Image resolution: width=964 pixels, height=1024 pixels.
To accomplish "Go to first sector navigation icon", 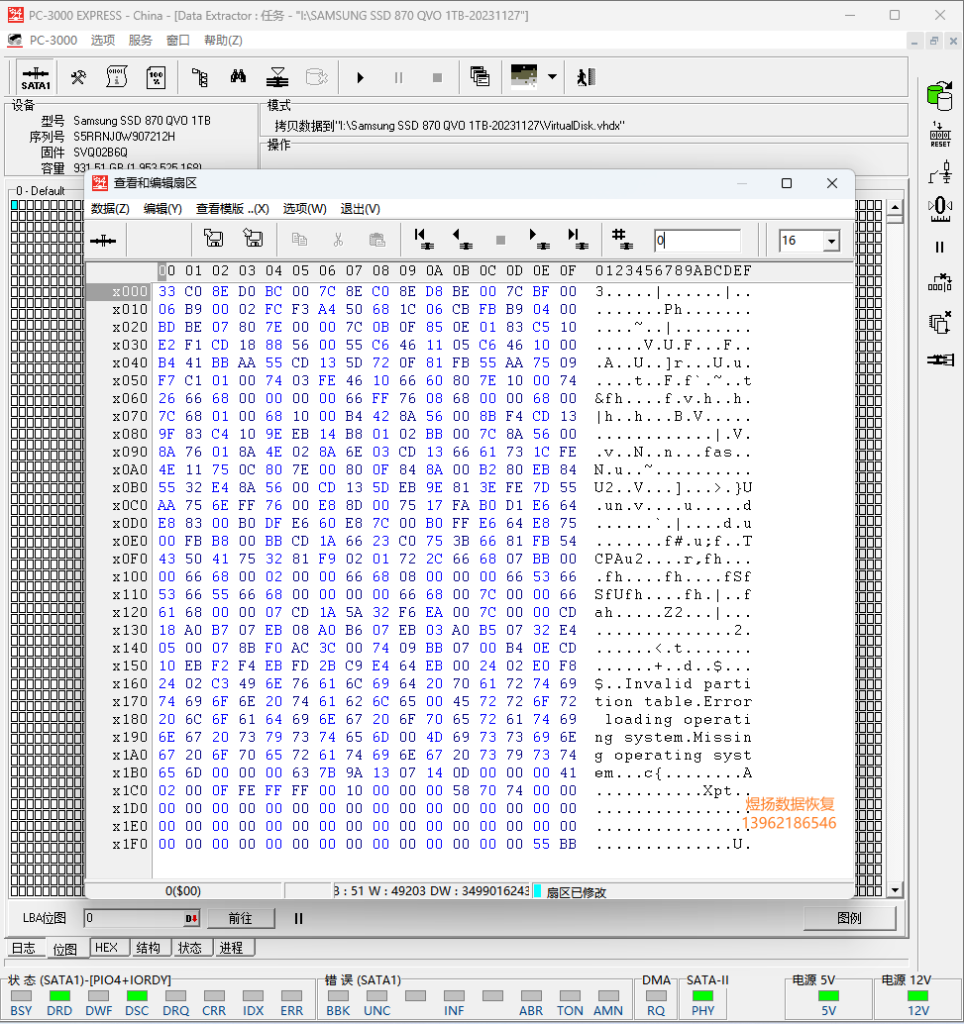I will [423, 239].
